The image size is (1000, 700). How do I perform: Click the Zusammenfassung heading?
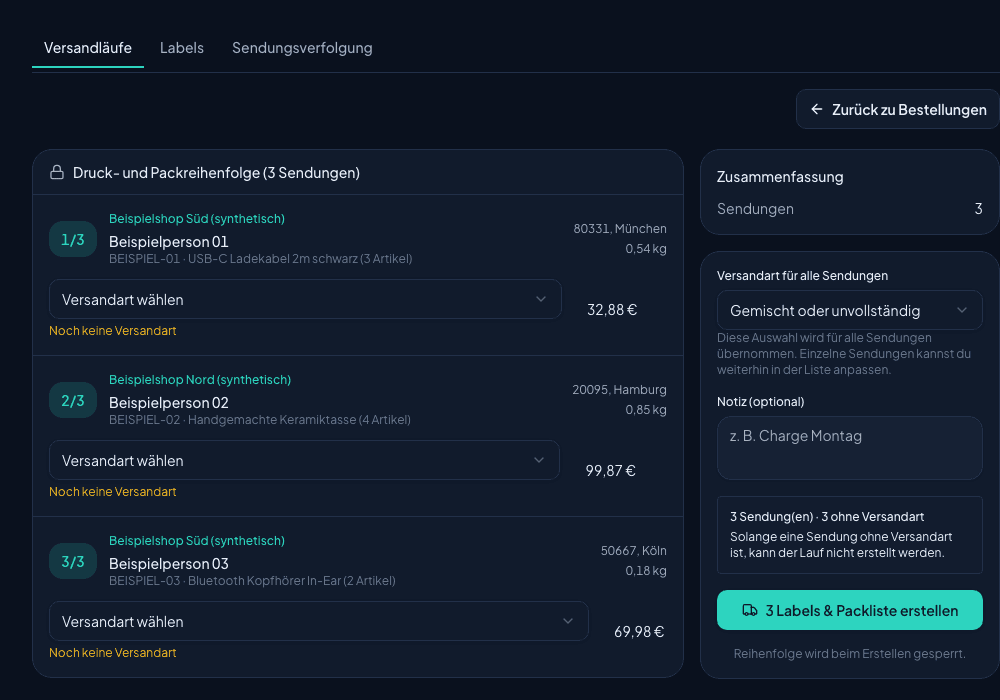pyautogui.click(x=780, y=177)
